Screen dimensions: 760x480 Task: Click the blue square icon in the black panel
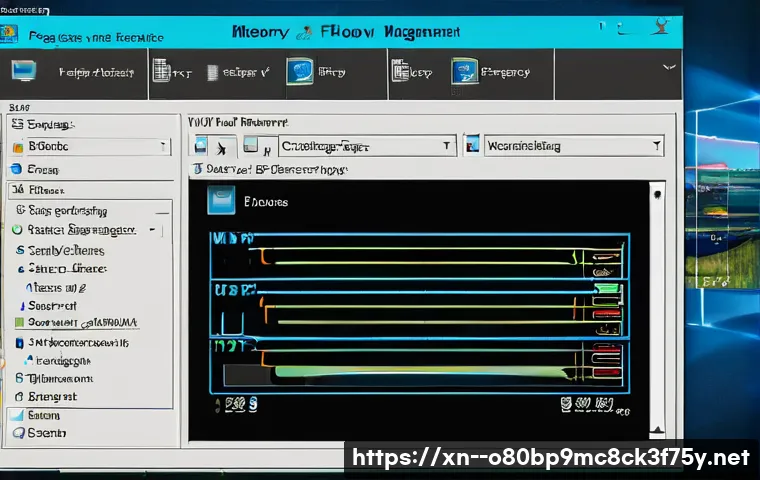click(x=221, y=201)
